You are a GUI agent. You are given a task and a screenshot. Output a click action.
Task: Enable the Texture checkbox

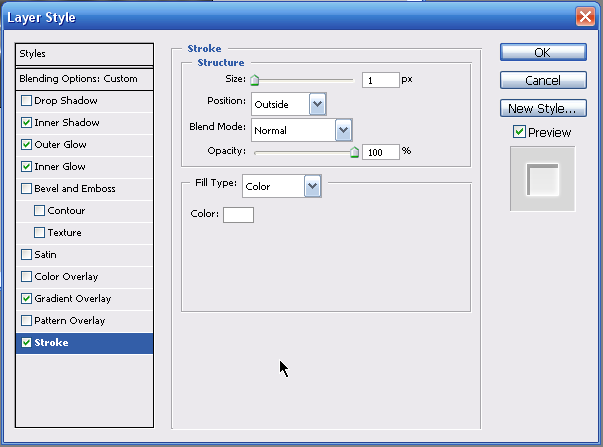click(39, 232)
